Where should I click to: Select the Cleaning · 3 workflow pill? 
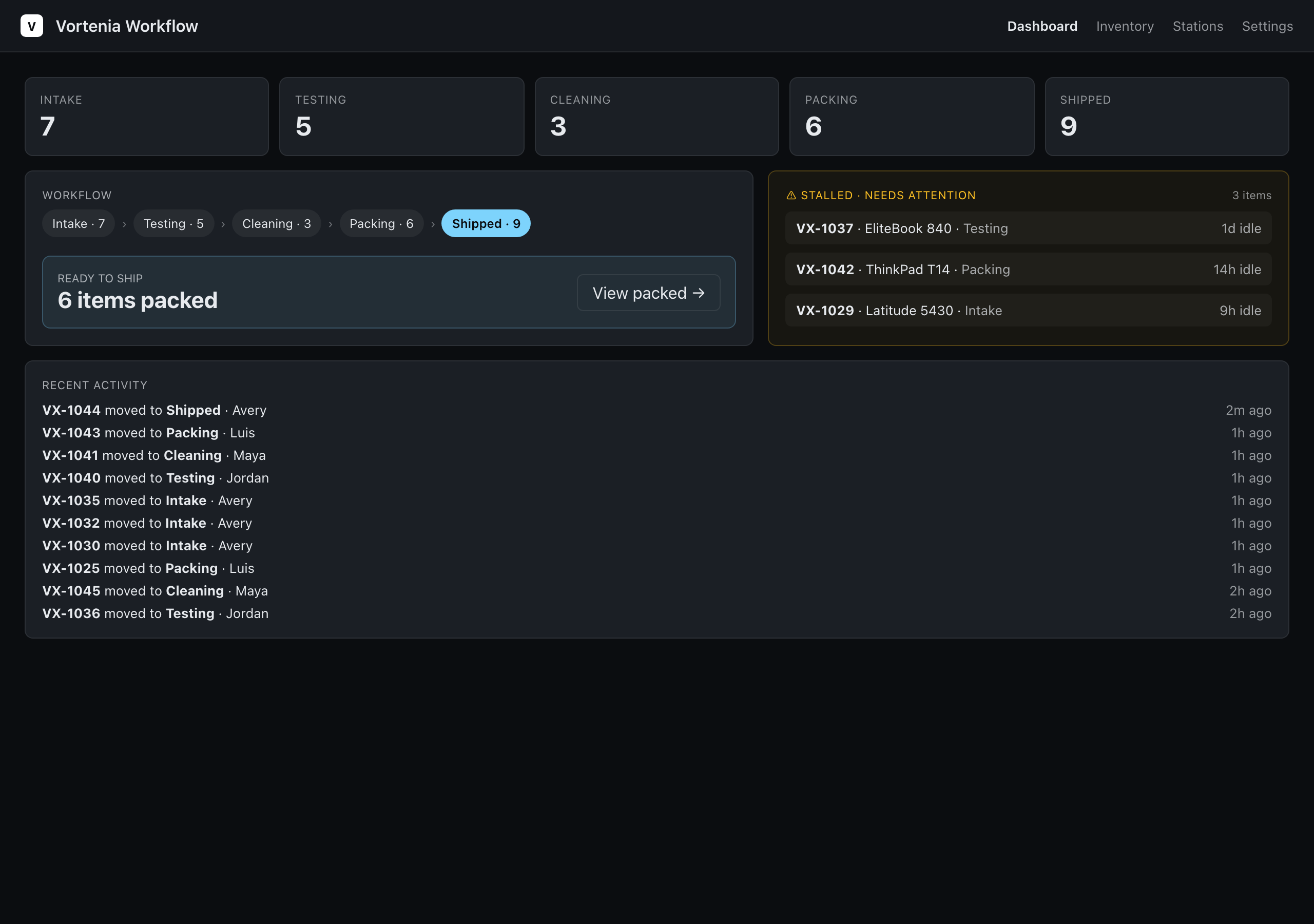[x=277, y=223]
